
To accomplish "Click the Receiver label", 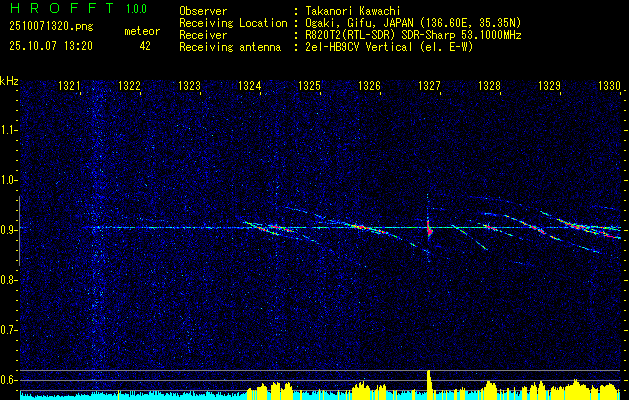I will tap(203, 35).
